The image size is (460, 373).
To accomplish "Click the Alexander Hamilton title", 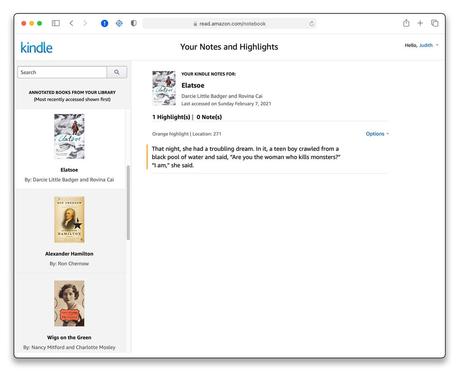I will (69, 254).
